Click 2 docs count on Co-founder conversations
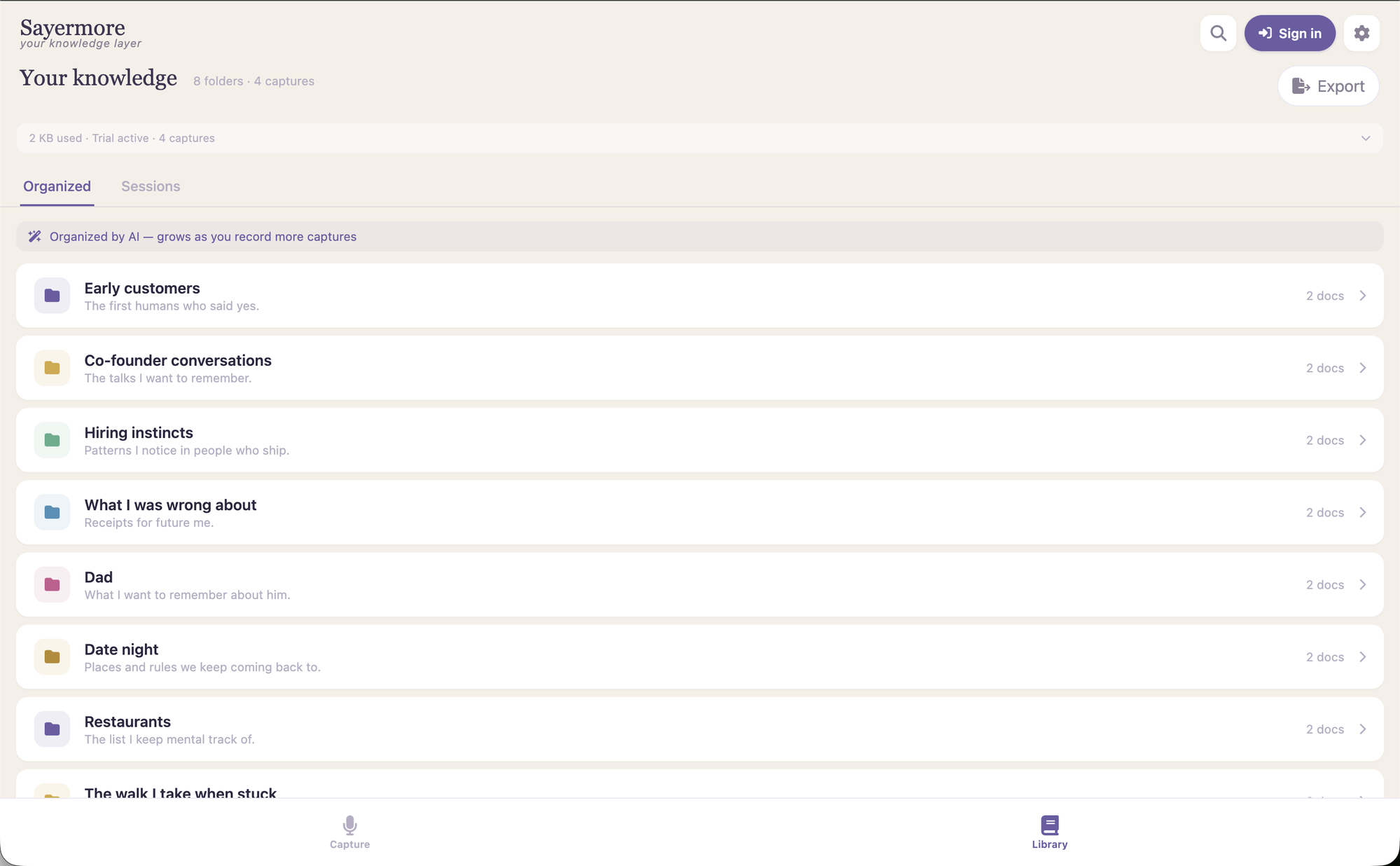Image resolution: width=1400 pixels, height=866 pixels. tap(1325, 368)
